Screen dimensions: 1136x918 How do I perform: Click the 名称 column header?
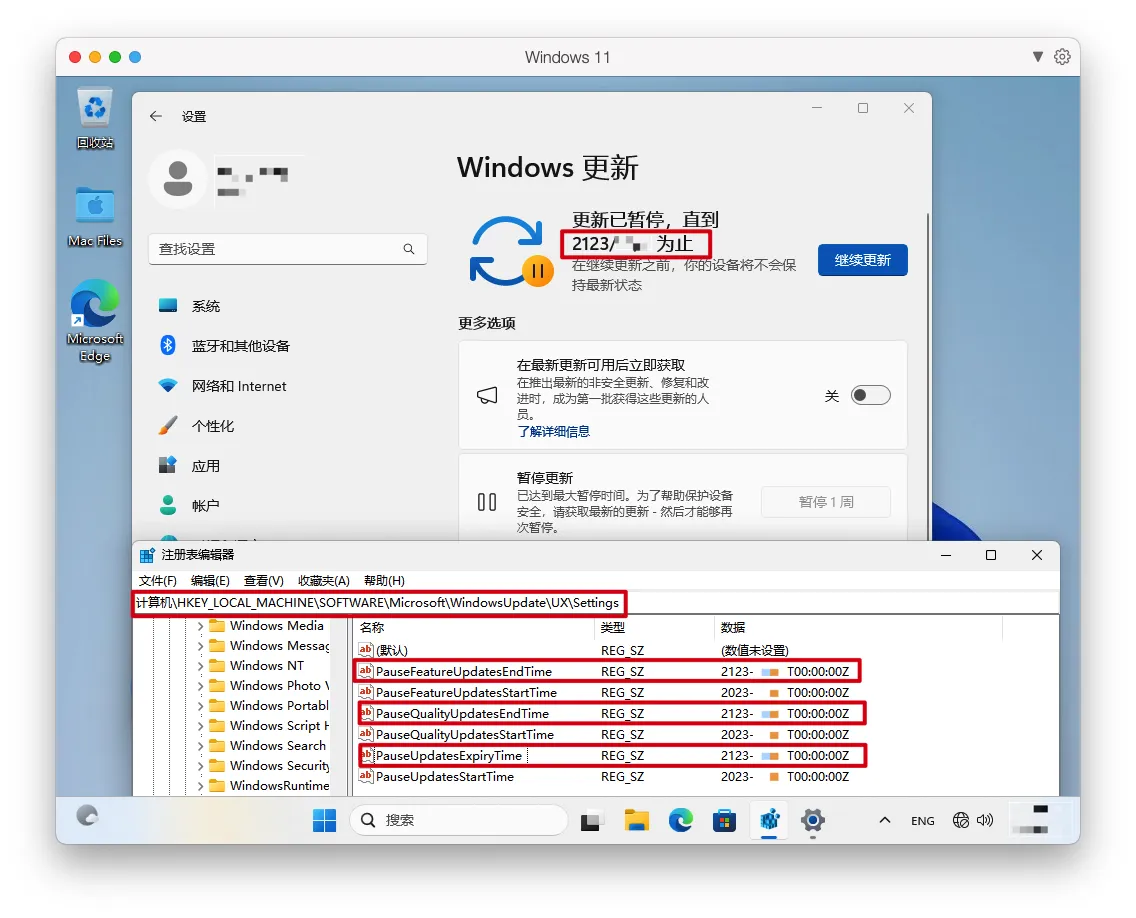(x=474, y=627)
